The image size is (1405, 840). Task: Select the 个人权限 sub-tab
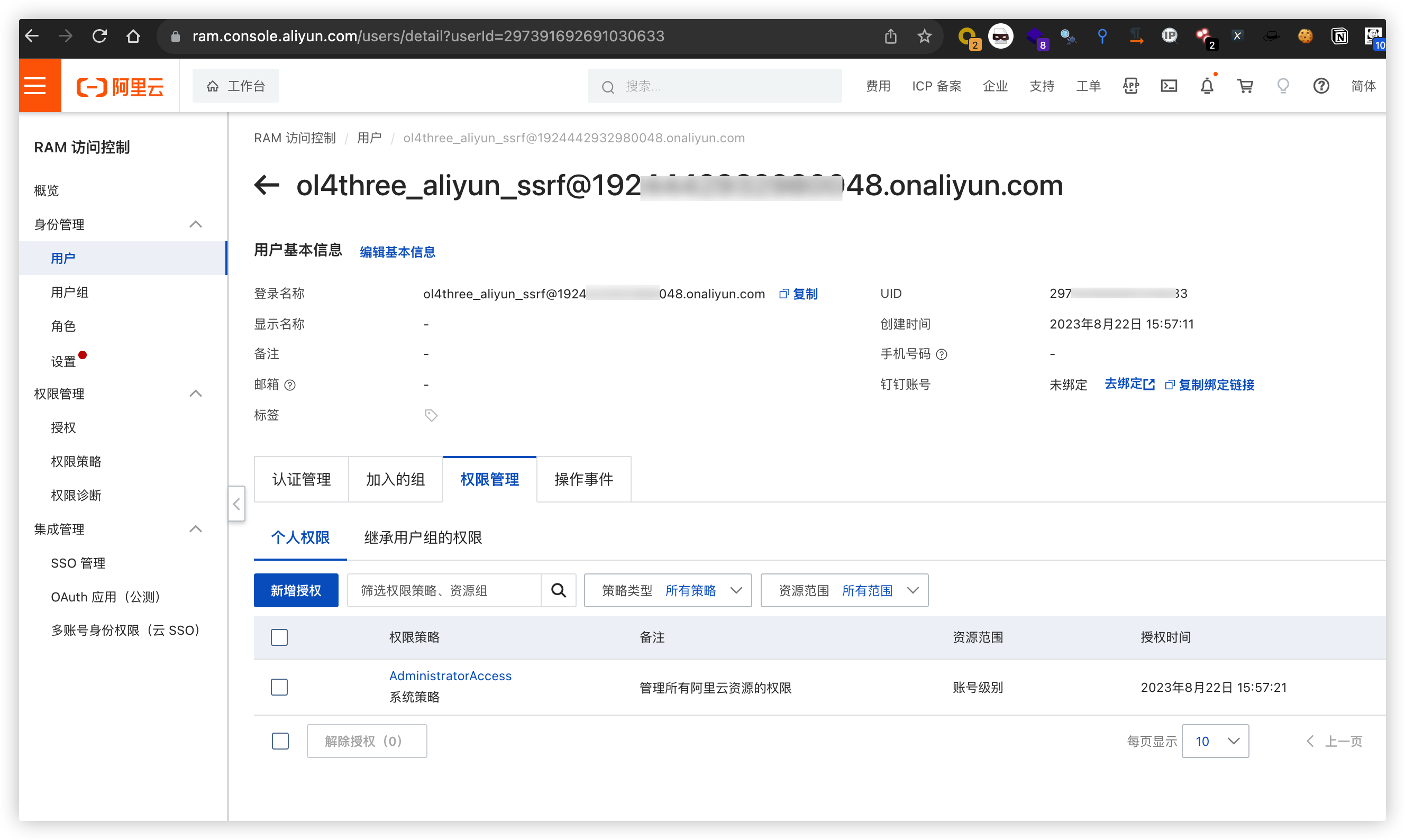pyautogui.click(x=300, y=538)
